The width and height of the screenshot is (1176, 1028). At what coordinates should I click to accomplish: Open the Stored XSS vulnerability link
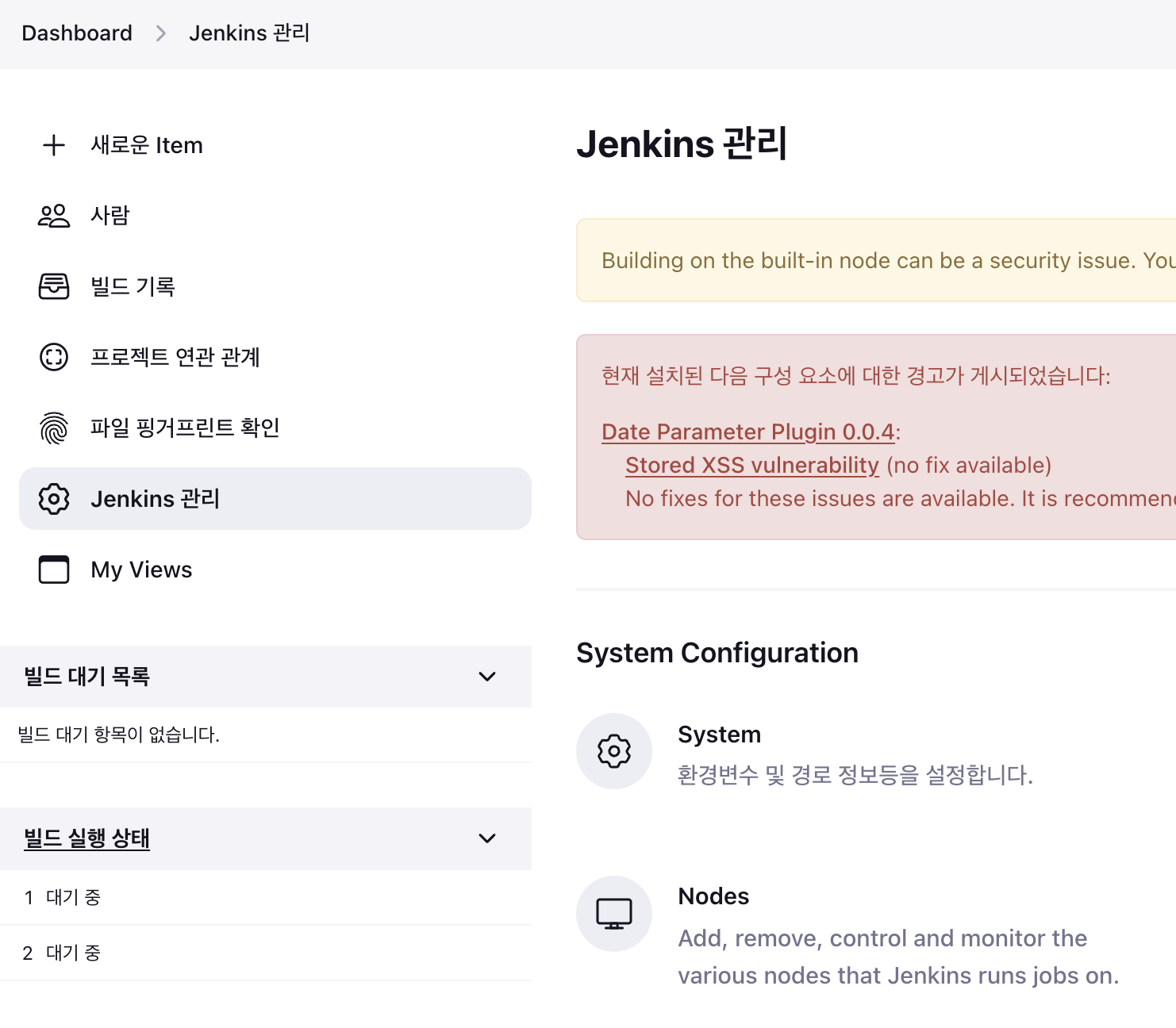752,465
